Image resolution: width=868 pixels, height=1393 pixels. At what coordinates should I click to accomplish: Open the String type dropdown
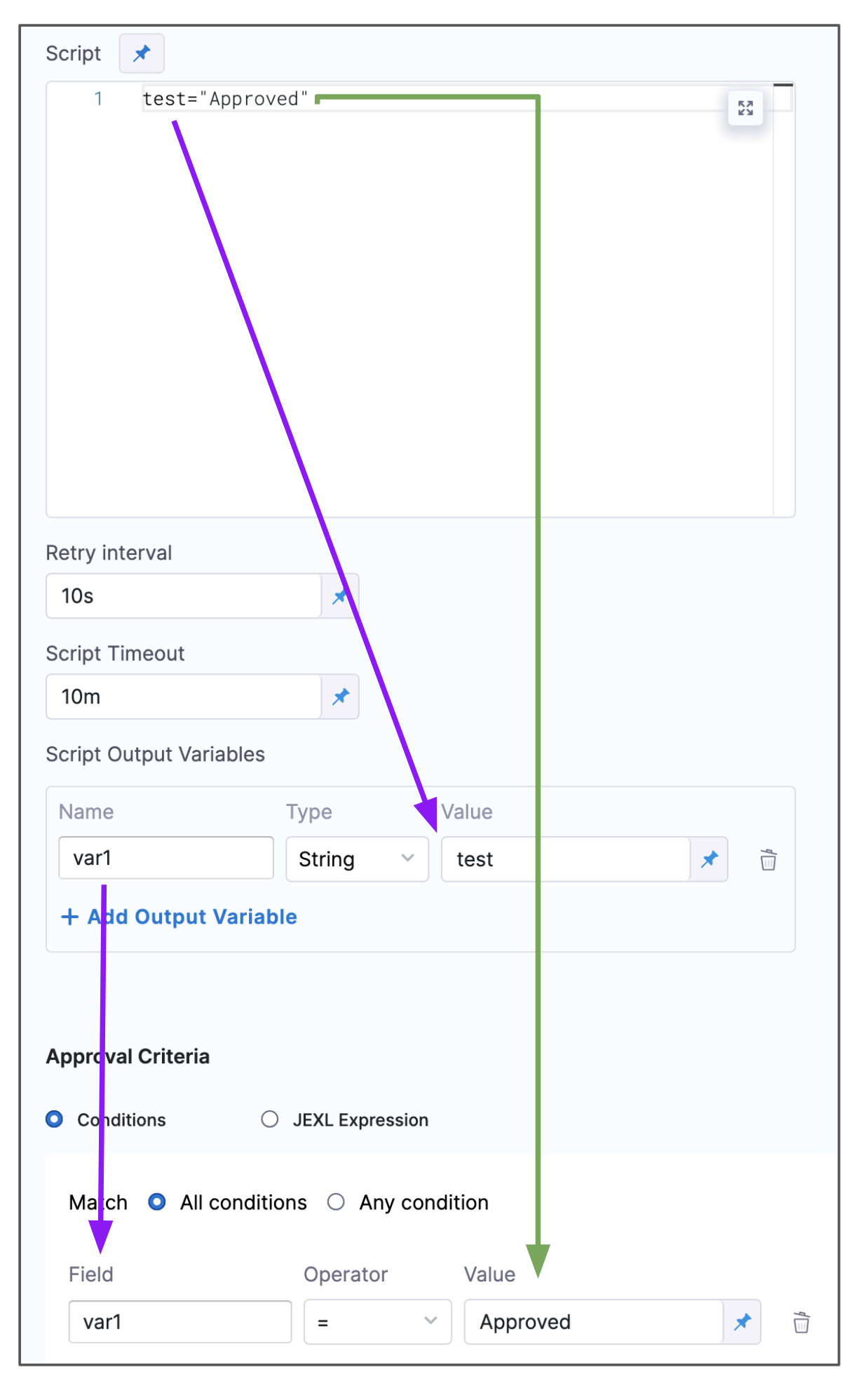click(x=357, y=859)
